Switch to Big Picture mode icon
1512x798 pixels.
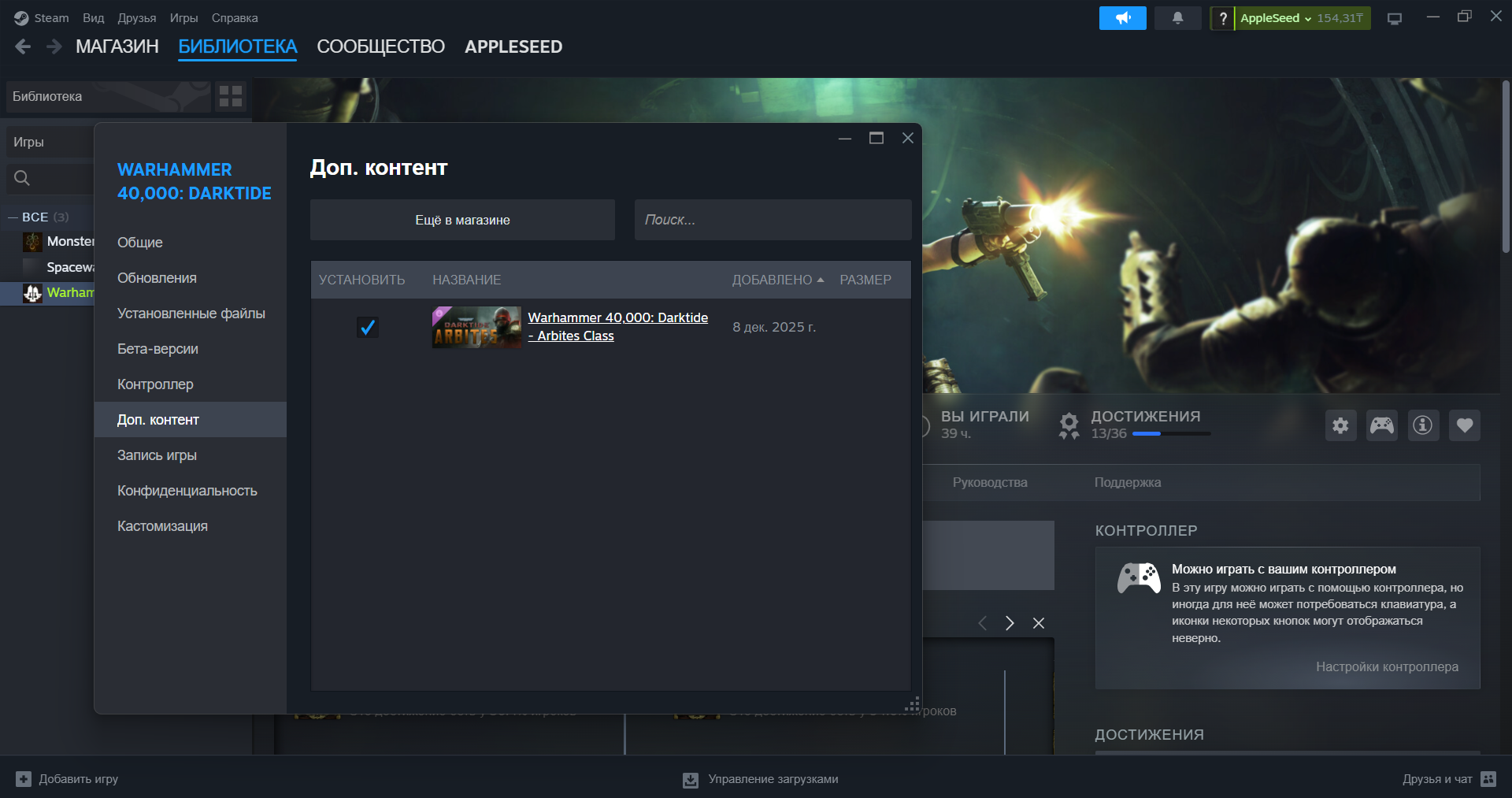tap(1395, 18)
